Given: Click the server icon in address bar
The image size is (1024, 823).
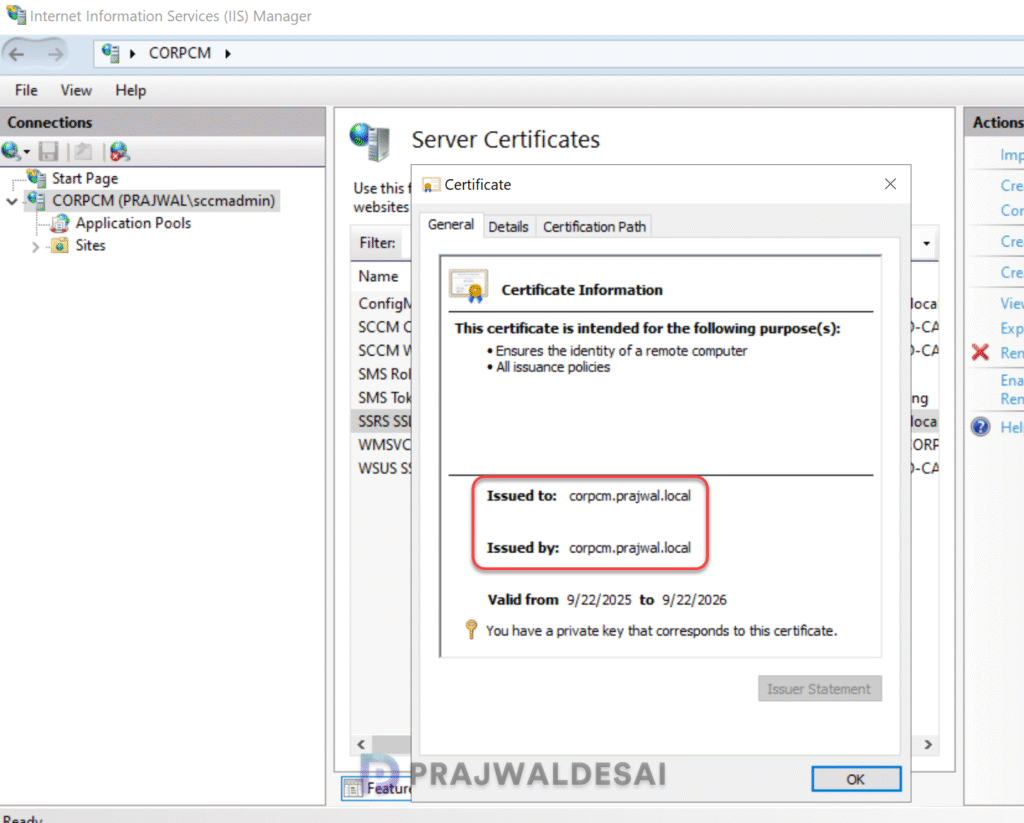Looking at the screenshot, I should pyautogui.click(x=110, y=53).
